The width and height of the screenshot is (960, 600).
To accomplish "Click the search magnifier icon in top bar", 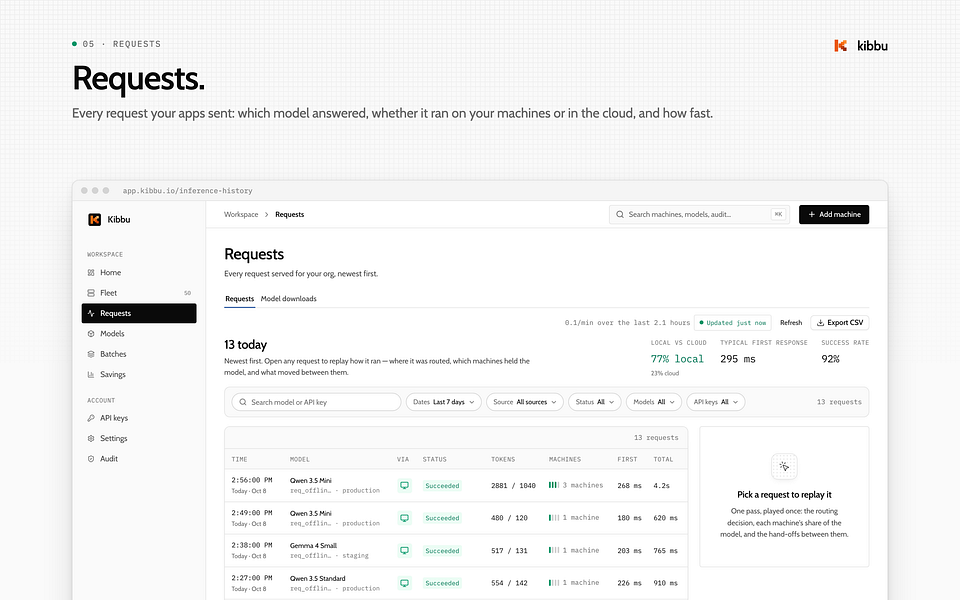I will click(620, 214).
